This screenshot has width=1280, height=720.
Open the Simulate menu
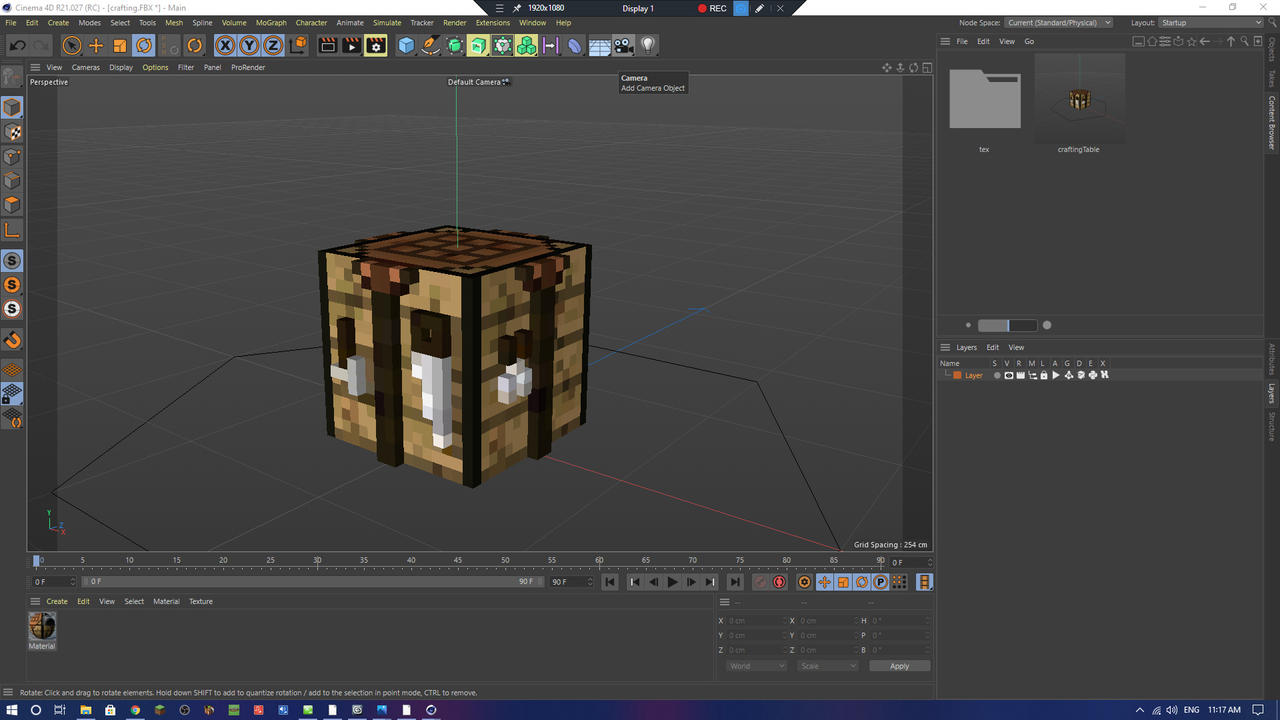[x=387, y=22]
